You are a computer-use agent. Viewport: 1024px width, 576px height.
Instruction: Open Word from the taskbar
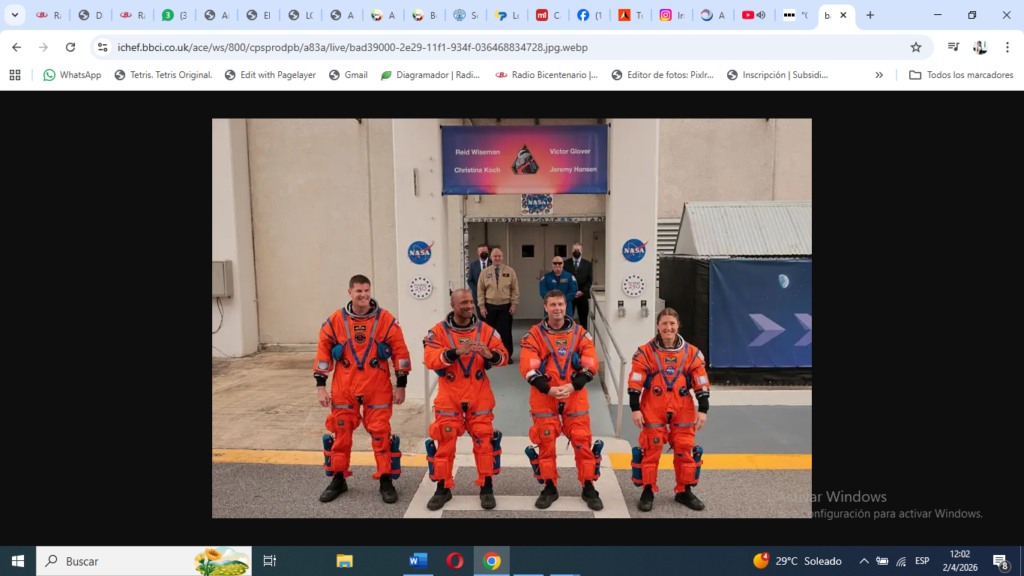point(418,561)
